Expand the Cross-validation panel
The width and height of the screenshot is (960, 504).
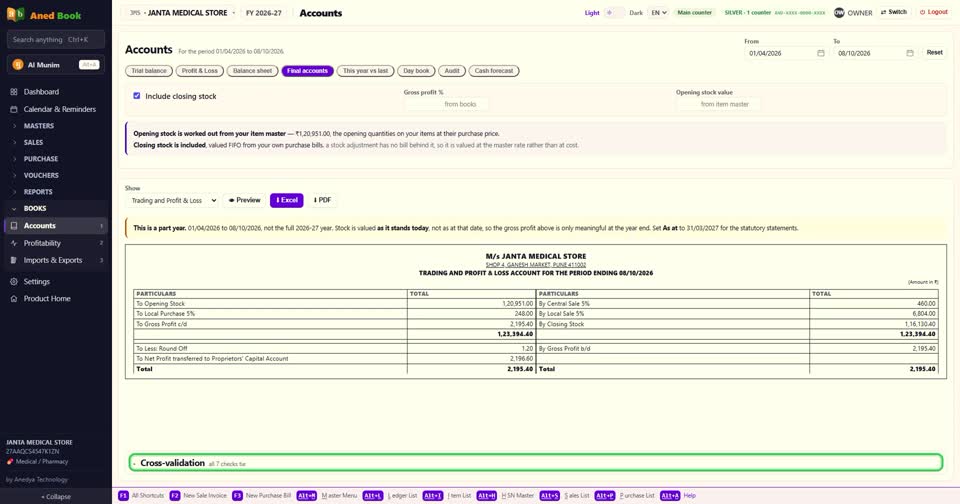pyautogui.click(x=536, y=463)
